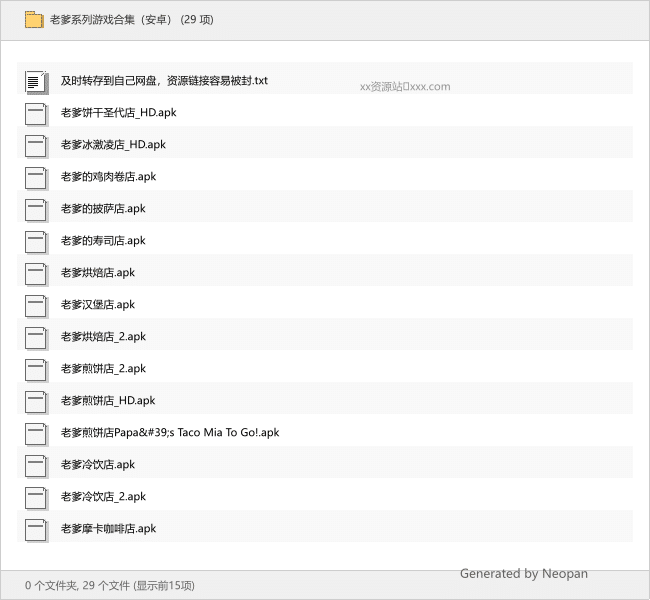Click the xx资源站 watermark text
The image size is (650, 600).
point(405,87)
